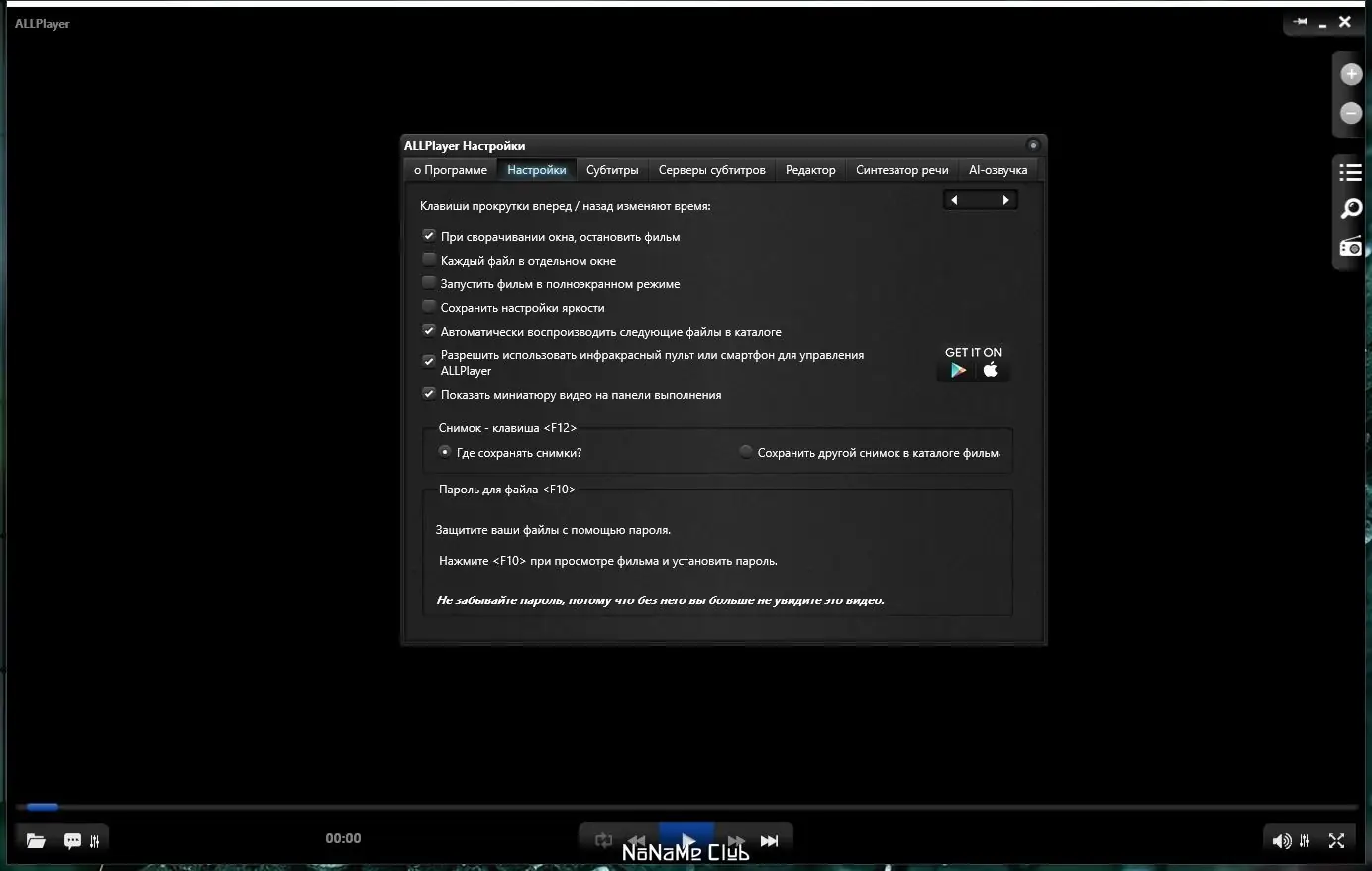Open the equalizer sliders icon beside subtitles

coord(95,841)
